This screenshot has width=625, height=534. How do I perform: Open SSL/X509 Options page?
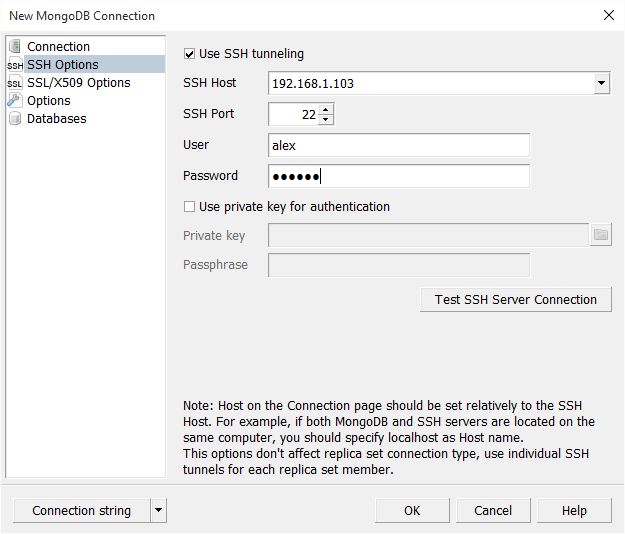[79, 82]
